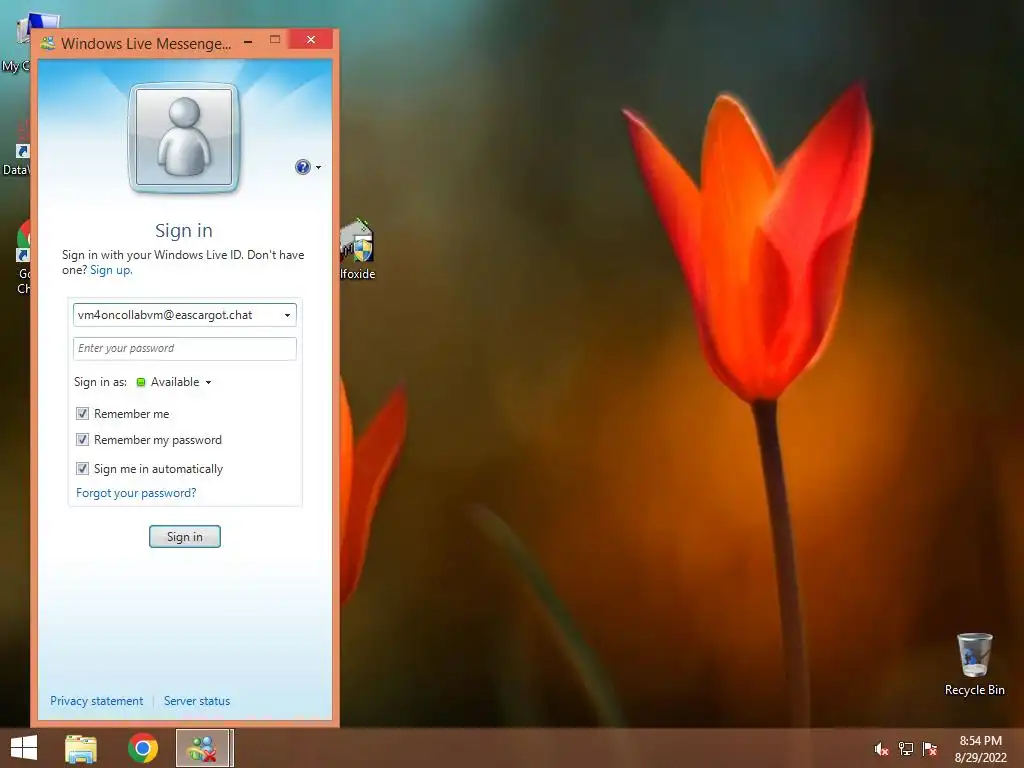The image size is (1024, 768).
Task: Minimize the Windows Live Messenger window
Action: click(248, 41)
